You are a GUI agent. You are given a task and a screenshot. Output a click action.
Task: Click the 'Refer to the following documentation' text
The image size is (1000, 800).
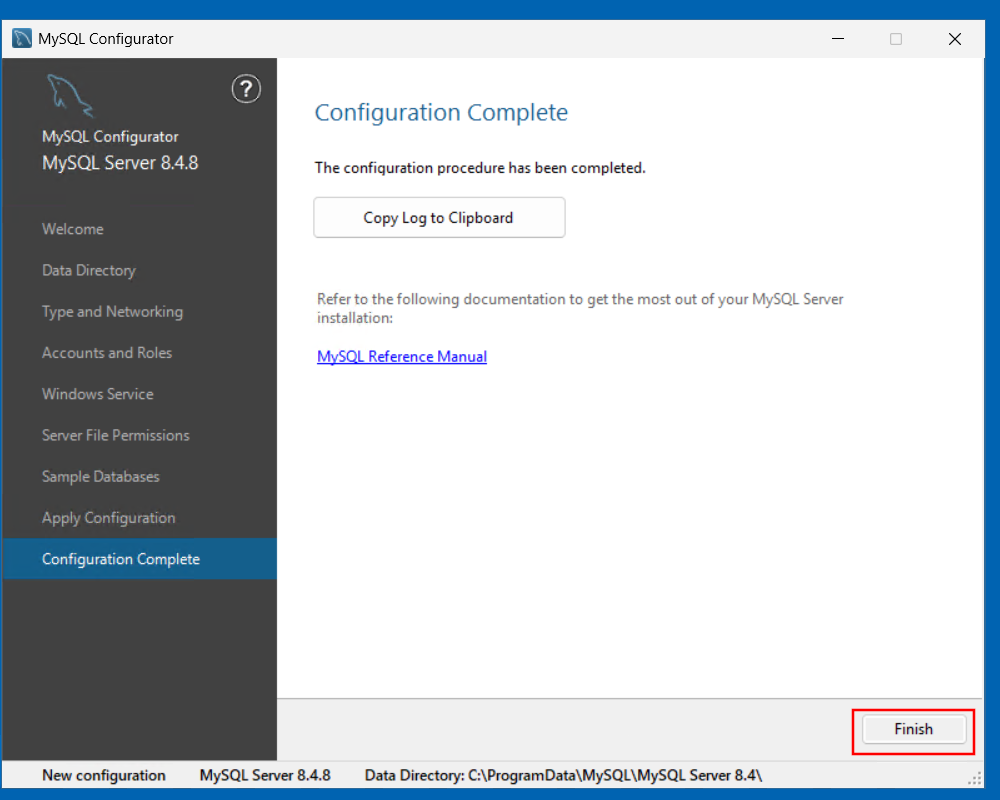click(580, 308)
